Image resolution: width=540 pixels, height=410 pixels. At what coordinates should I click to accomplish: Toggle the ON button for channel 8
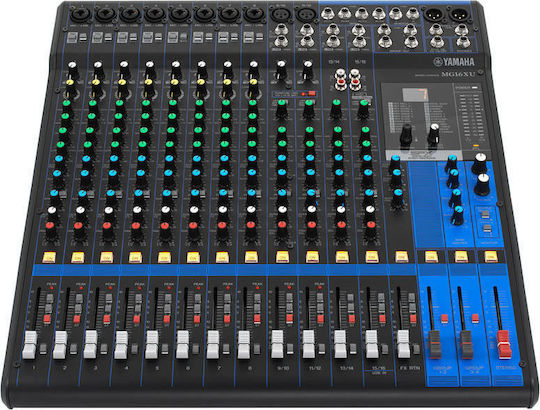click(251, 257)
